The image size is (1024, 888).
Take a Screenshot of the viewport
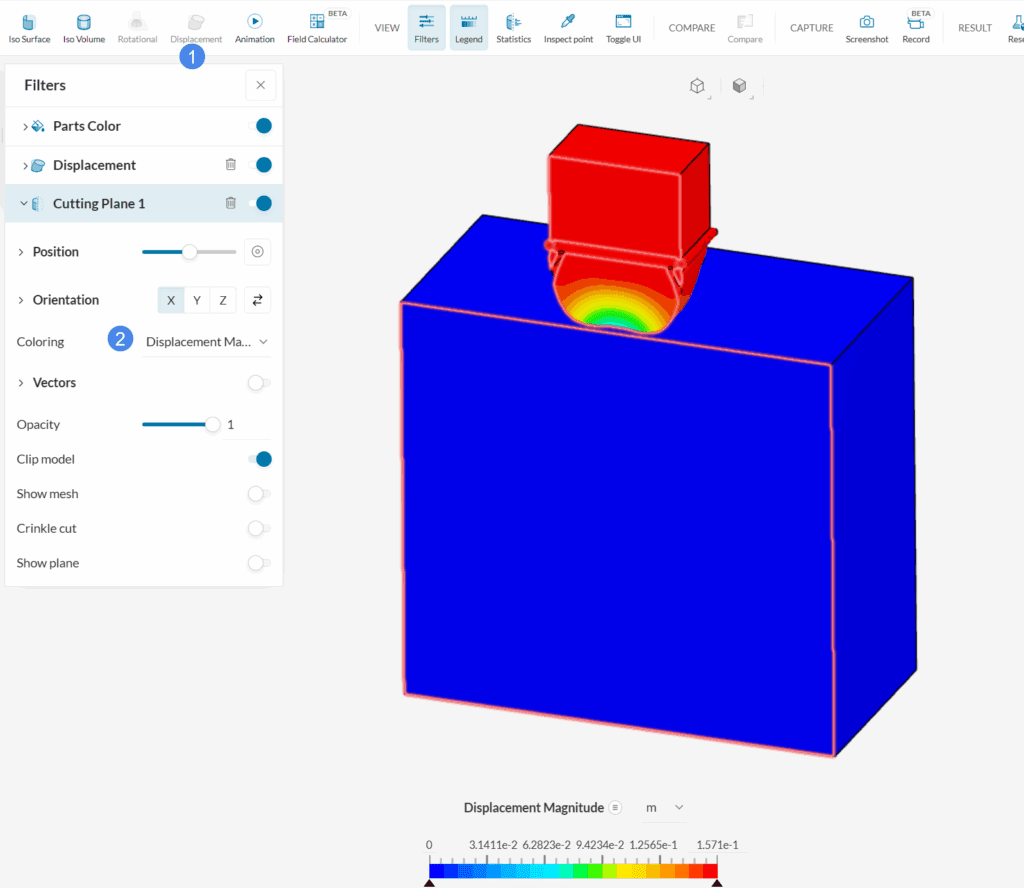click(x=866, y=25)
